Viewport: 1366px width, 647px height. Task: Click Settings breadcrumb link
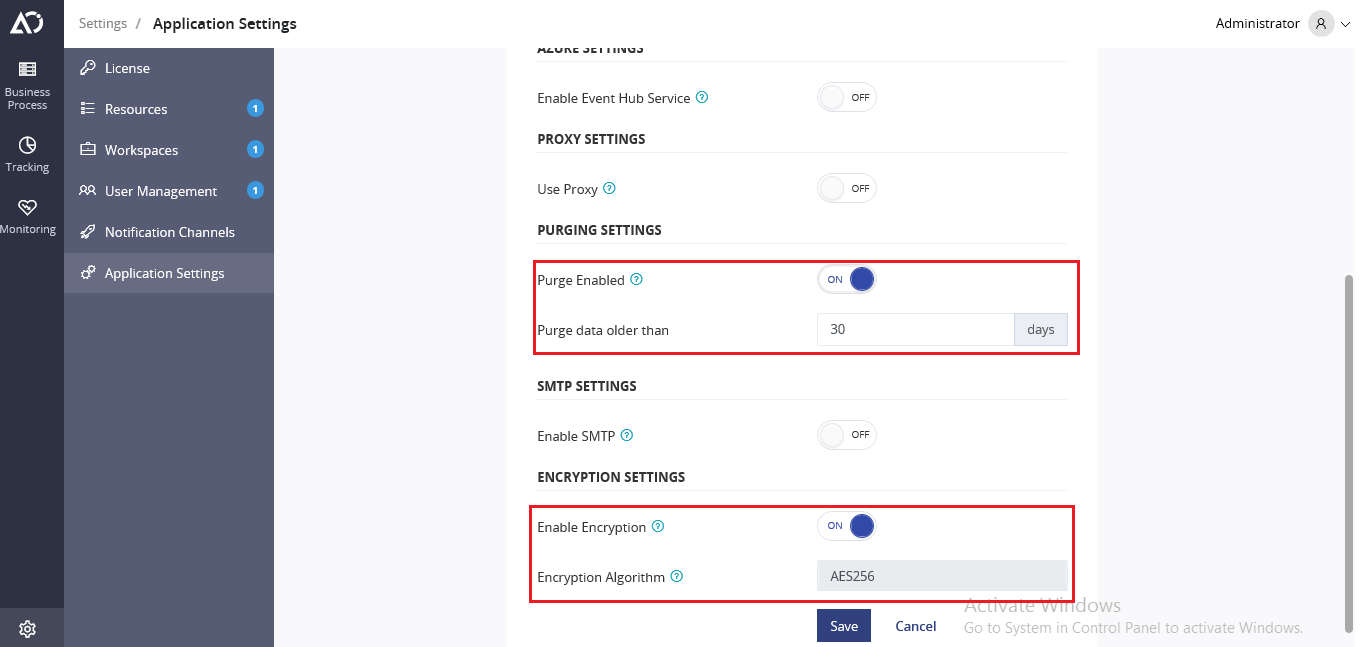103,23
